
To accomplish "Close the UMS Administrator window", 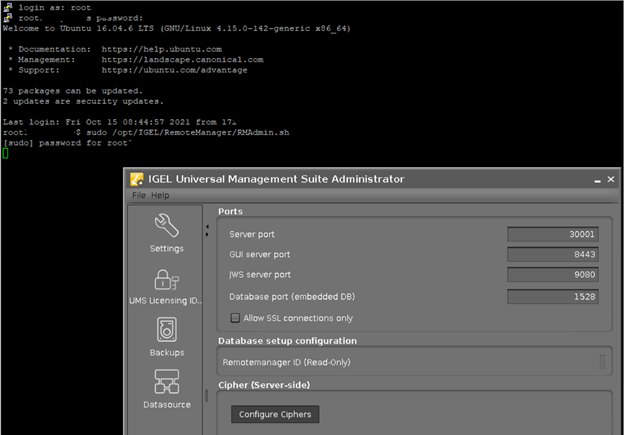I will pos(610,180).
